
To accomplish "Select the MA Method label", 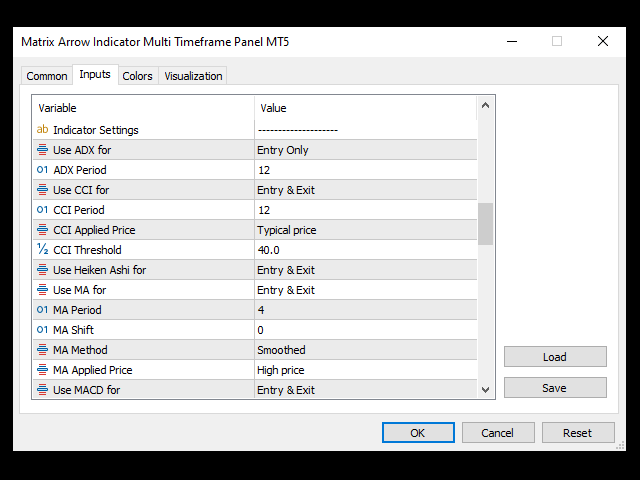I will tap(80, 350).
